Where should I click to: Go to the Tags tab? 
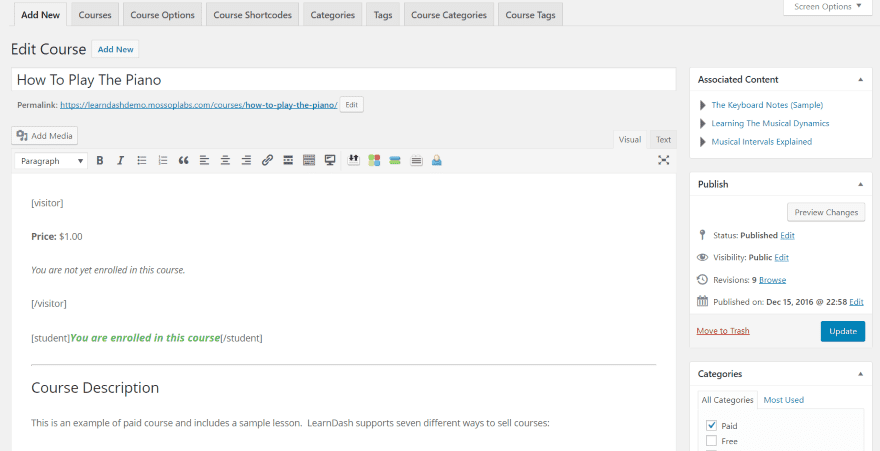click(383, 15)
